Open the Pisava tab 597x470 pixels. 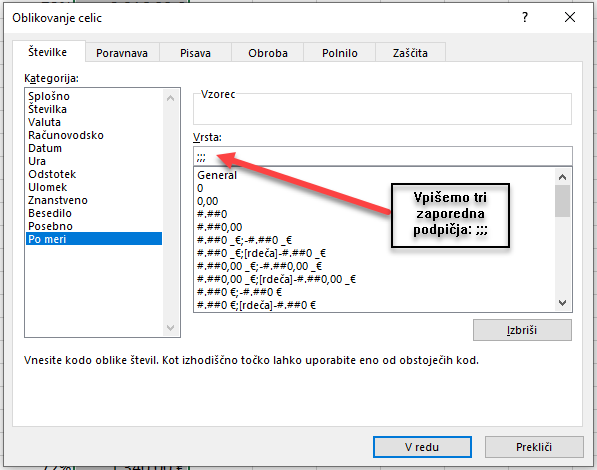pyautogui.click(x=195, y=53)
